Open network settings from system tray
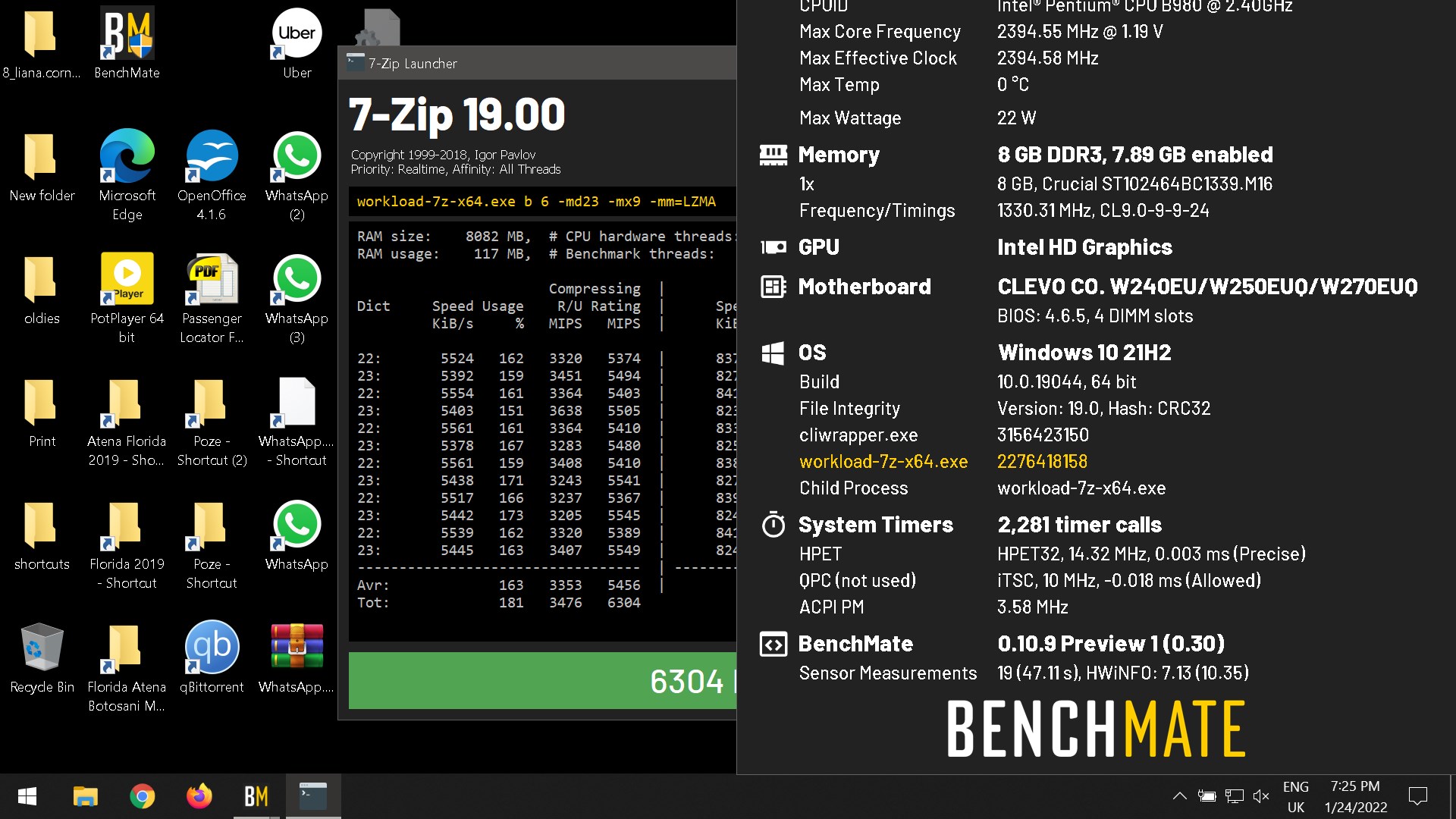1456x819 pixels. [x=1234, y=796]
